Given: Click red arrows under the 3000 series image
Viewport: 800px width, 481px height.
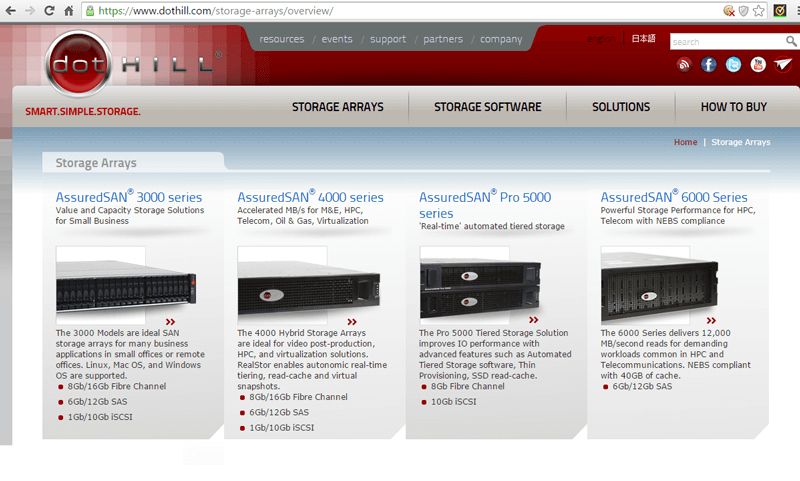Looking at the screenshot, I should click(x=170, y=321).
